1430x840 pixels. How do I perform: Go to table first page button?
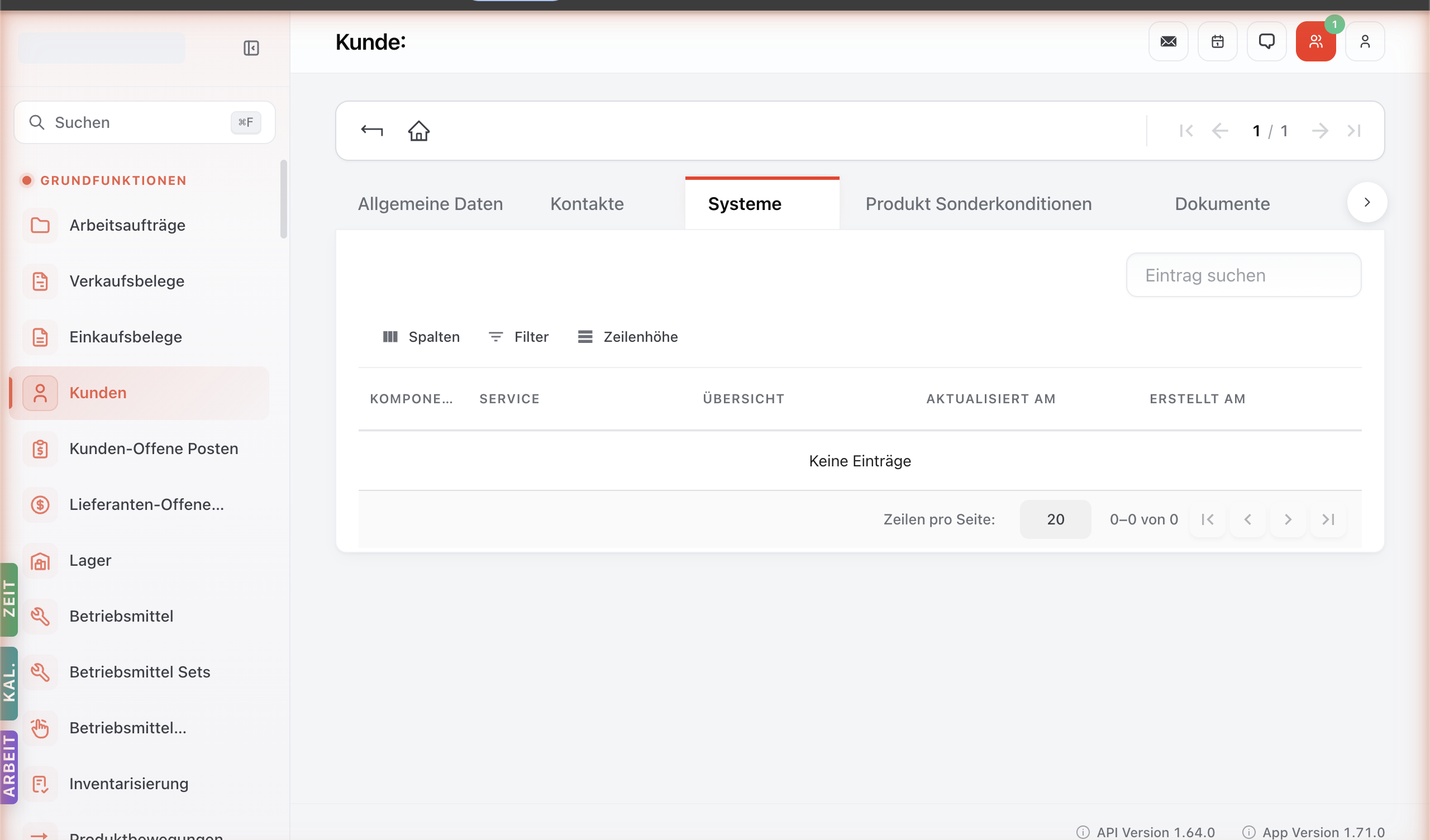point(1208,519)
